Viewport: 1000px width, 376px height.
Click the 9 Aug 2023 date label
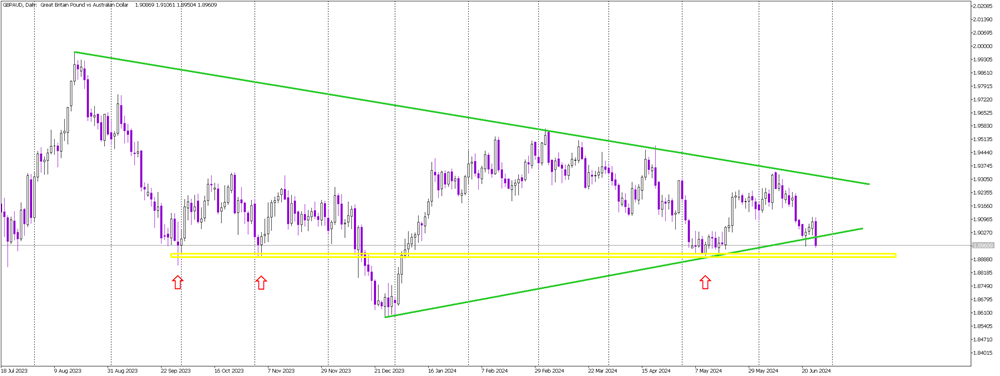68,370
